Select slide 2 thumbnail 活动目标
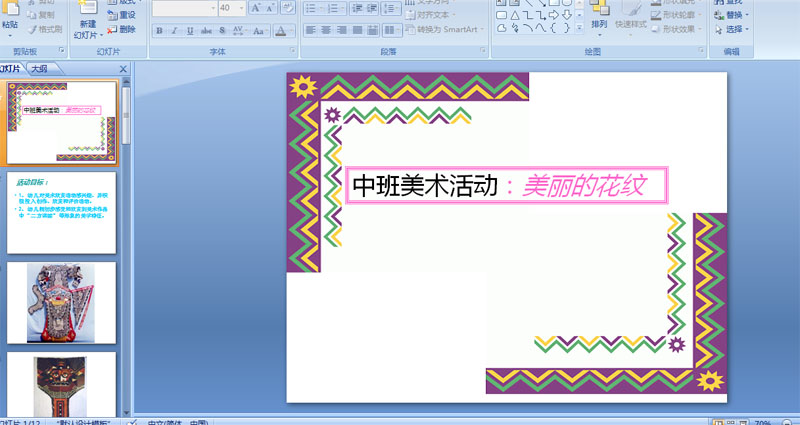This screenshot has width=800, height=425. pos(61,212)
